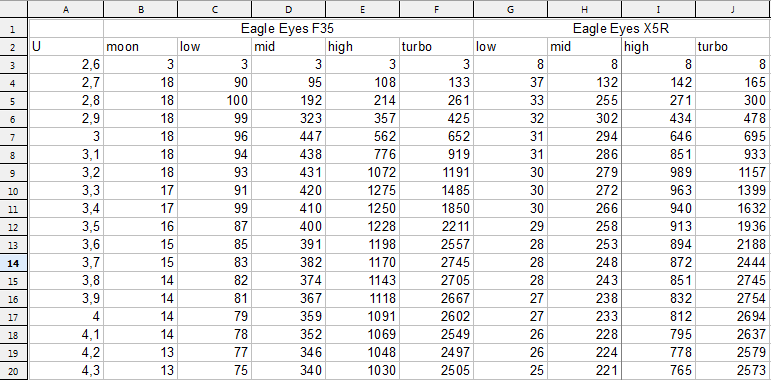Select column F header
This screenshot has width=771, height=380.
tap(437, 9)
